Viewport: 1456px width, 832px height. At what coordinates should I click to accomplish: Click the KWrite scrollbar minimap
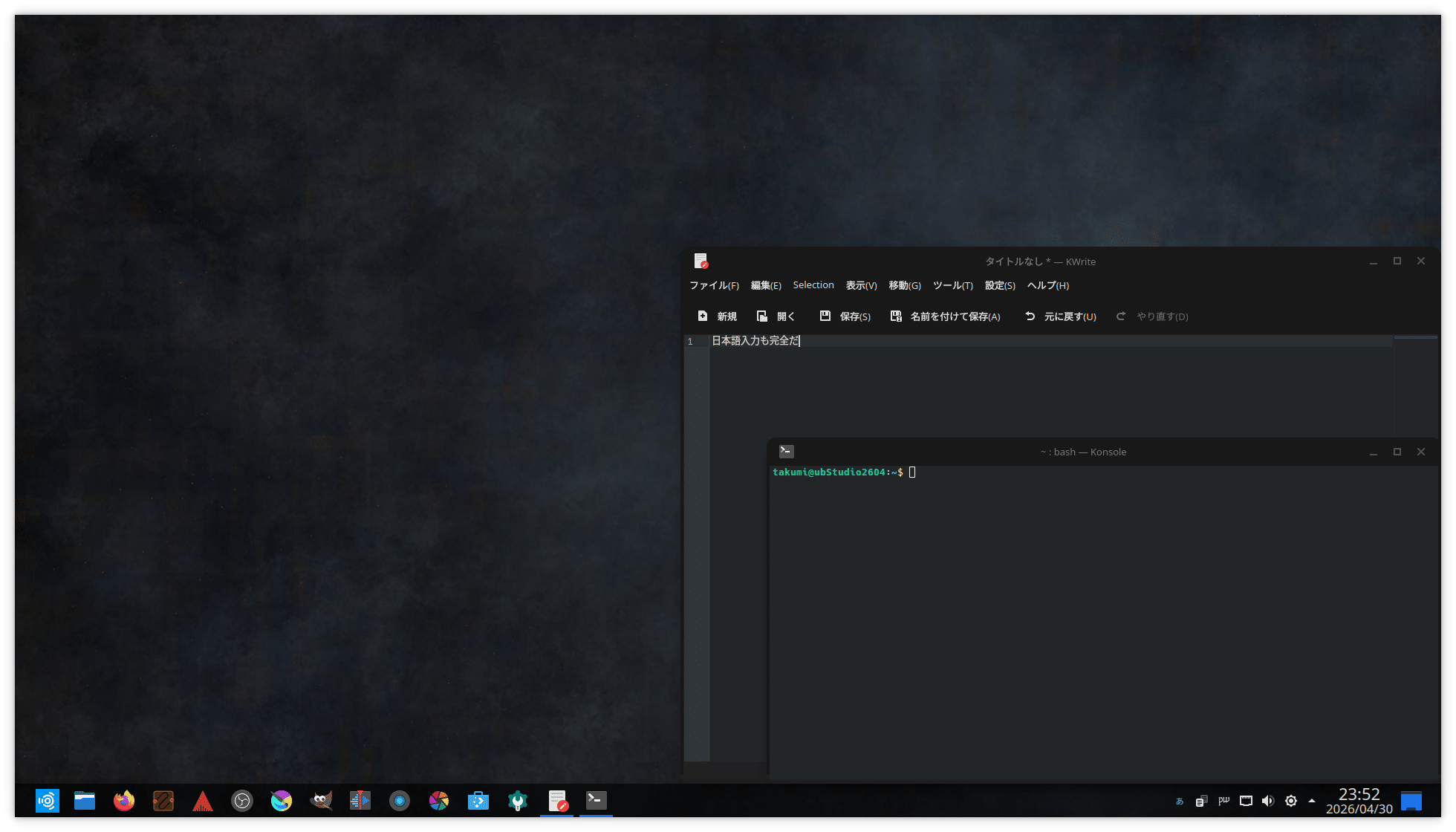[x=1415, y=386]
